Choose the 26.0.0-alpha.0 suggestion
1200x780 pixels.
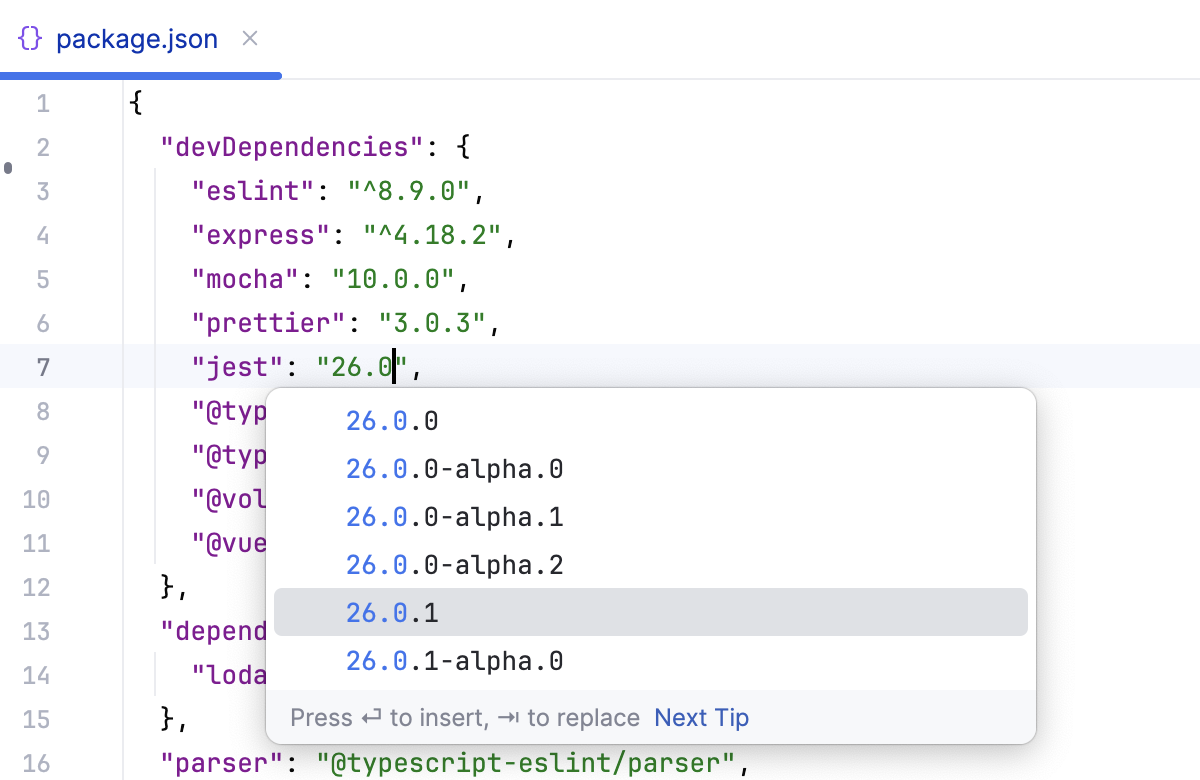click(455, 468)
